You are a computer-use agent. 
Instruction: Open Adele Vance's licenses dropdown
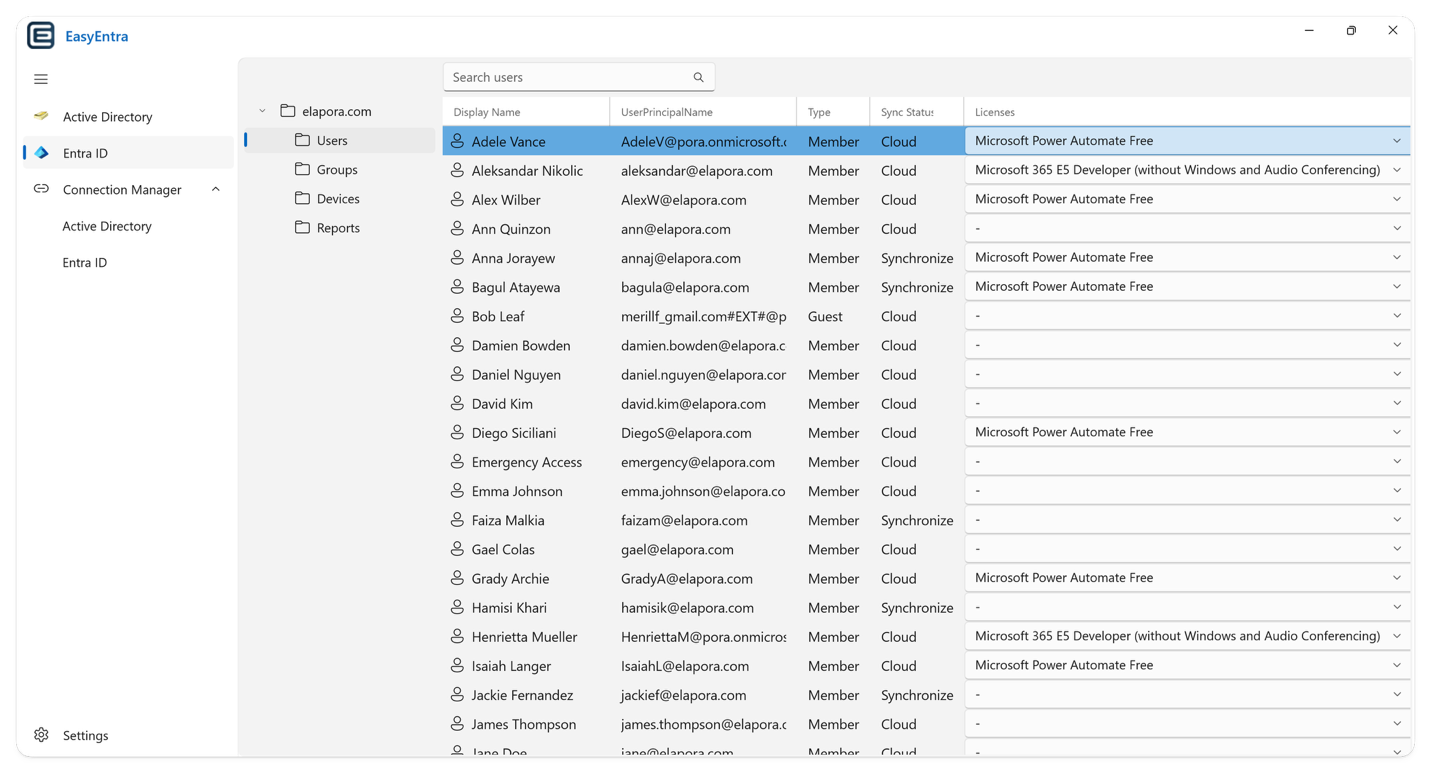[1187, 141]
